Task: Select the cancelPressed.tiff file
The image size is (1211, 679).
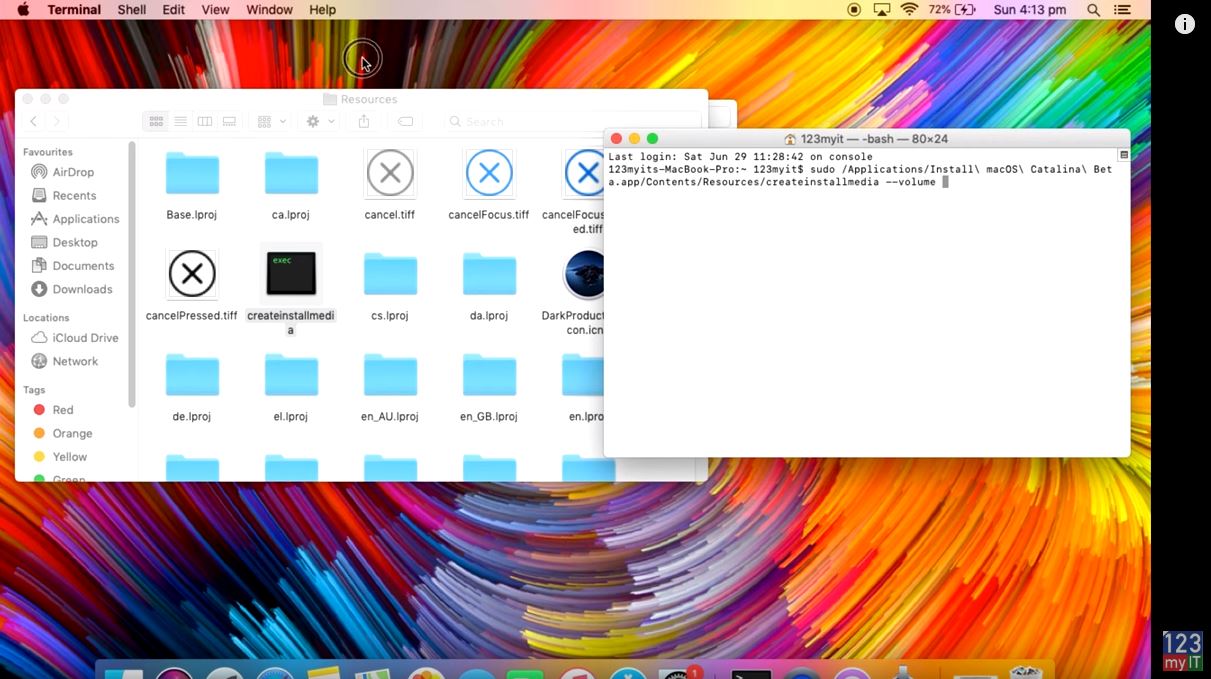Action: [192, 275]
